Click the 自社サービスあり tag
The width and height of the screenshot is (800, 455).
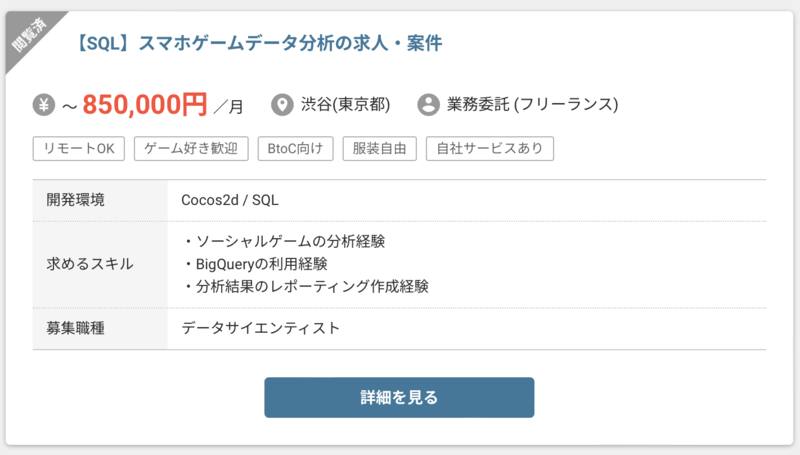[x=490, y=149]
